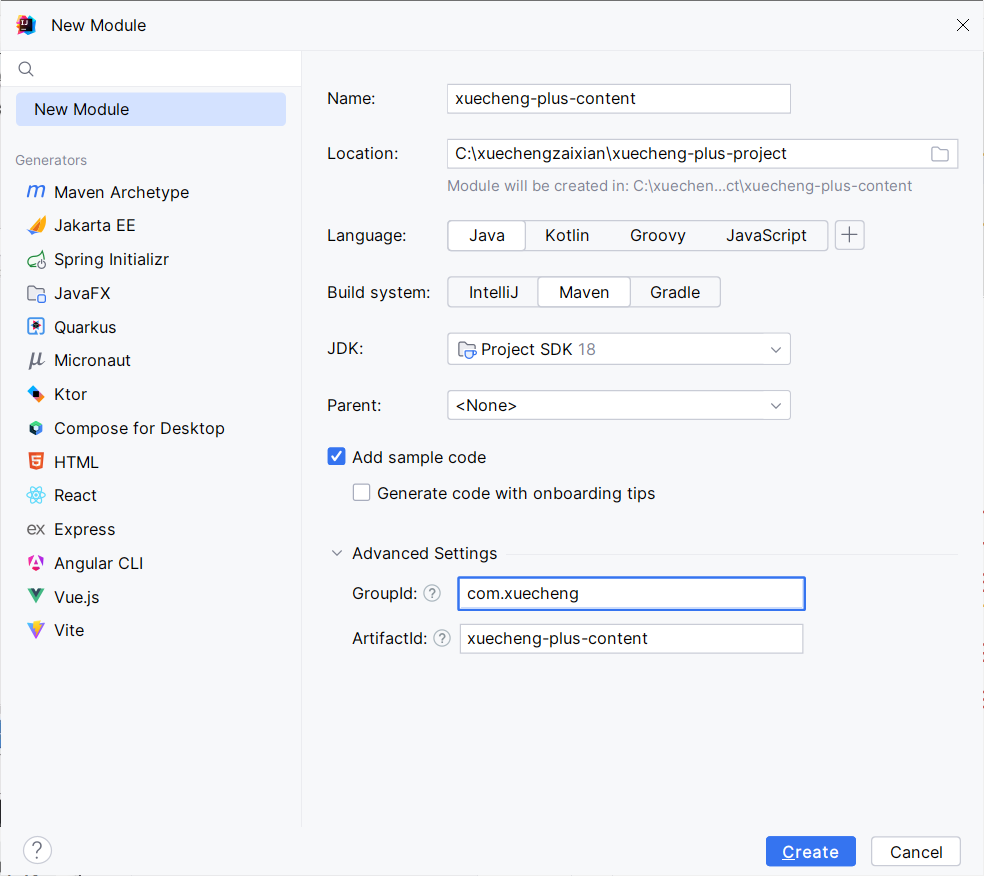Screen dimensions: 984x876
Task: Click the Express ex icon
Action: point(36,530)
